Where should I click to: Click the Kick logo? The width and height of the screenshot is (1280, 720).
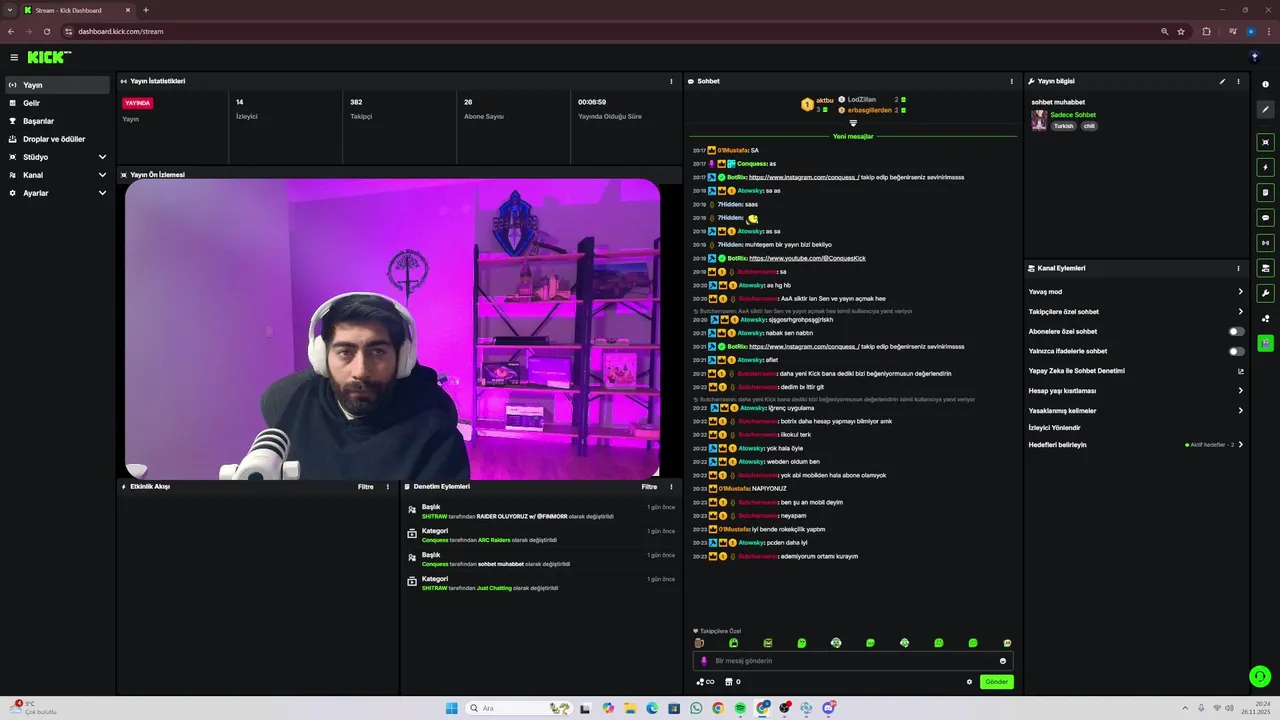(x=47, y=57)
